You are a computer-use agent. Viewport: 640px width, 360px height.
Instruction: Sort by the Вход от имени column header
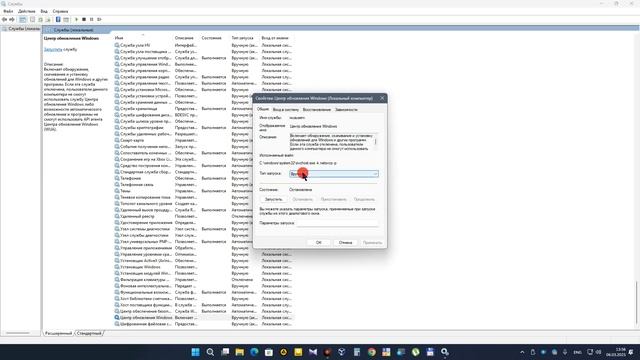point(276,38)
